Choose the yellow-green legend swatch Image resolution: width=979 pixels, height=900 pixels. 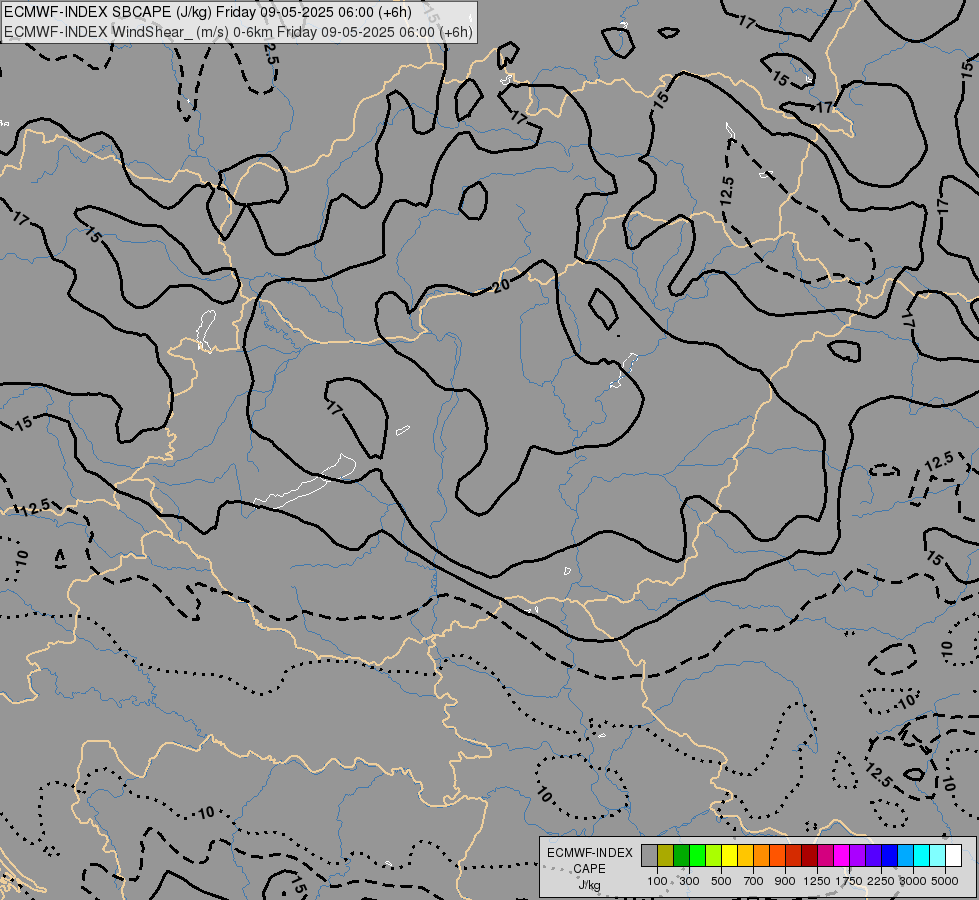[714, 856]
